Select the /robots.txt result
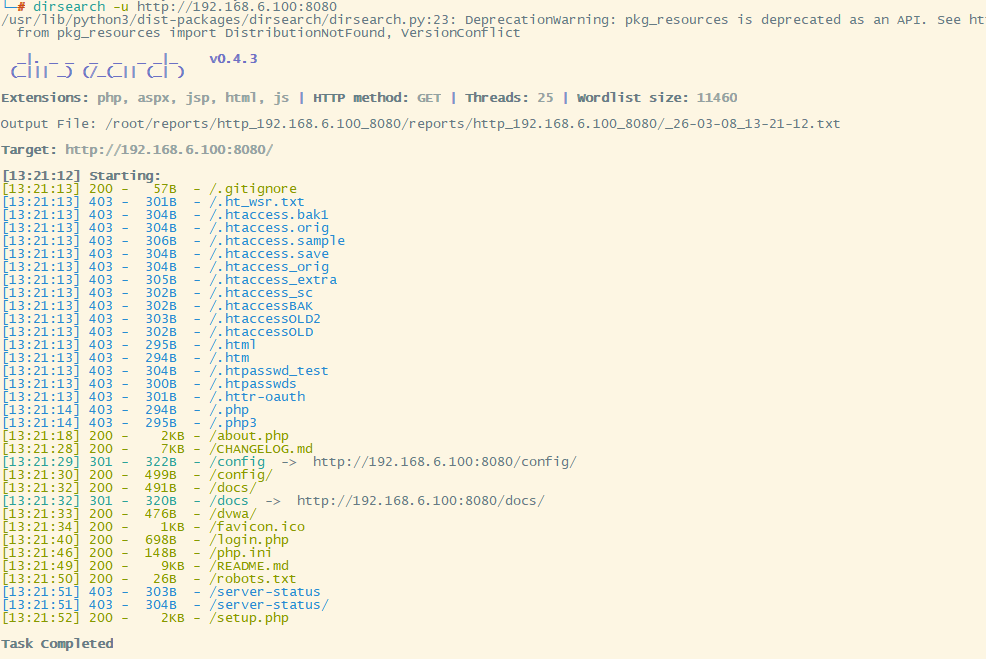Image resolution: width=986 pixels, height=659 pixels. click(x=253, y=579)
